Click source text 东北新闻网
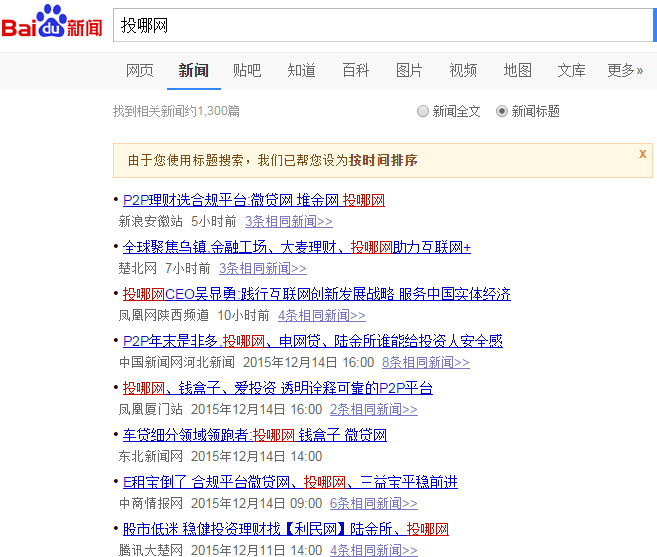657x557 pixels. click(x=150, y=456)
